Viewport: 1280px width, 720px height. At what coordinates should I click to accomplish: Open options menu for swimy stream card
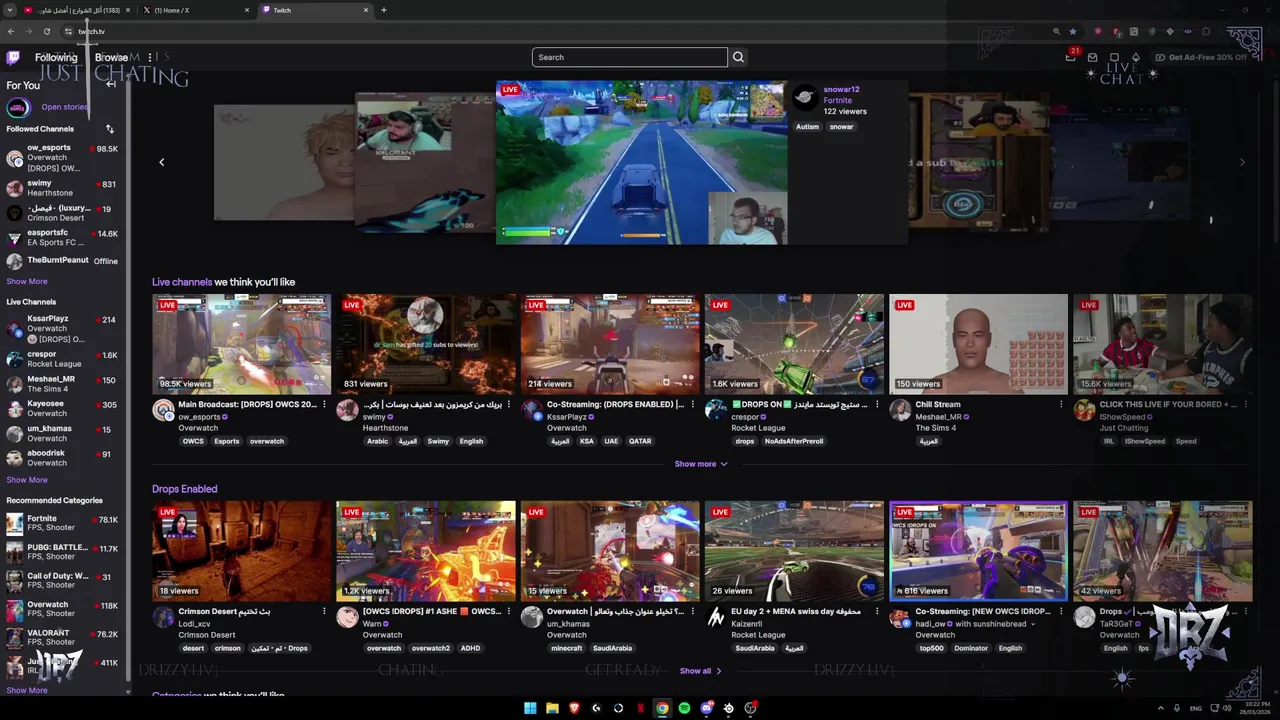click(509, 405)
